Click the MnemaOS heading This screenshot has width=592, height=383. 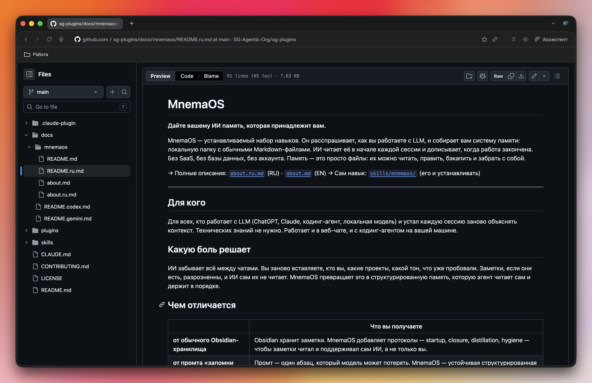coord(196,104)
